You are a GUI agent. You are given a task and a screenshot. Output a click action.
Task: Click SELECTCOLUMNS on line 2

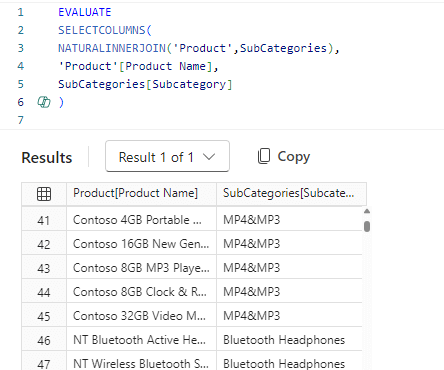point(102,30)
